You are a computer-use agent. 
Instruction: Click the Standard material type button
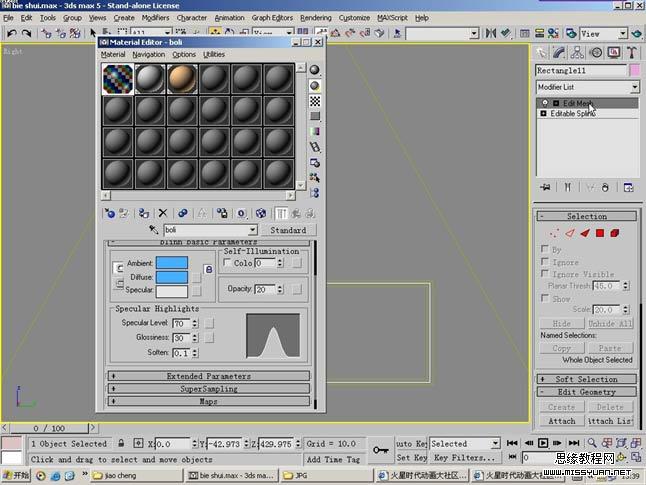pos(288,230)
